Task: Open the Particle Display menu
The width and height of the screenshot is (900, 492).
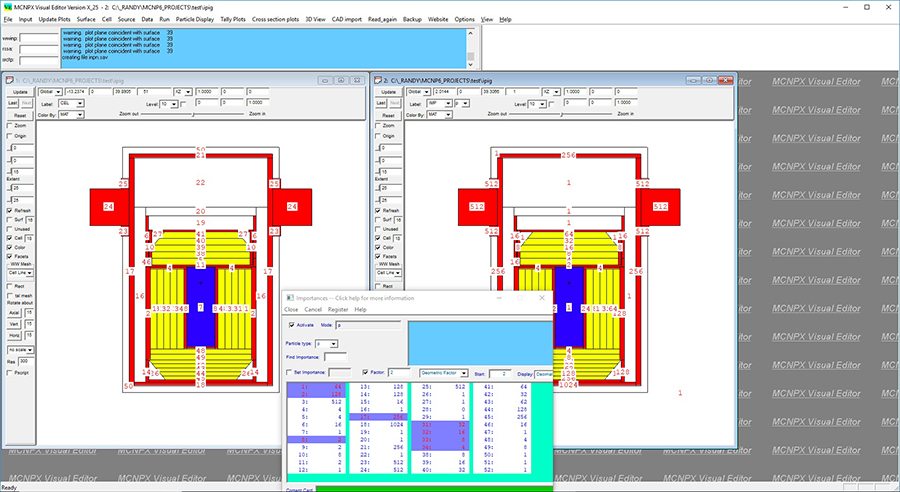Action: click(195, 19)
